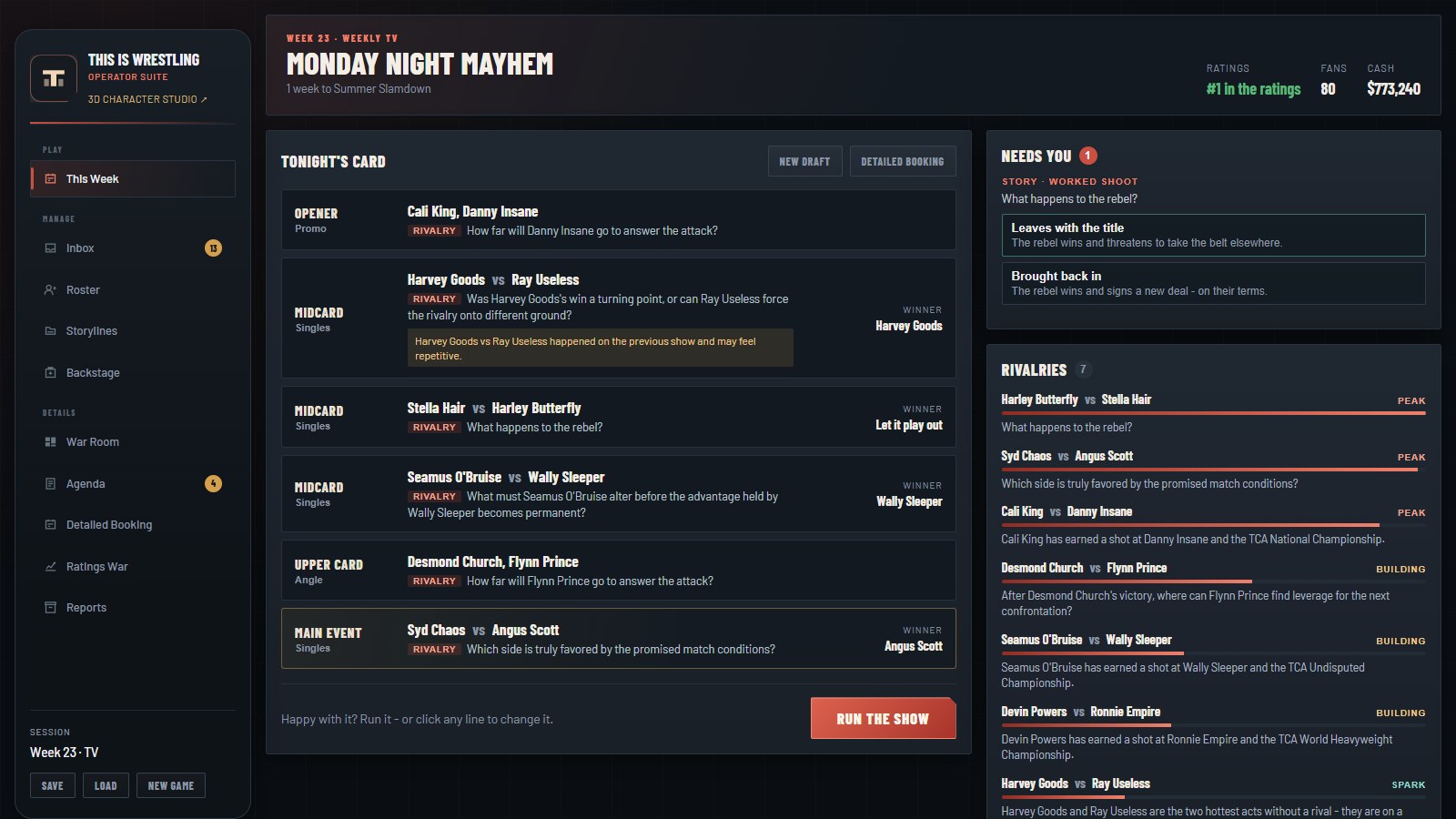Click the Ratings War chart icon
Viewport: 1456px width, 819px height.
click(x=51, y=567)
